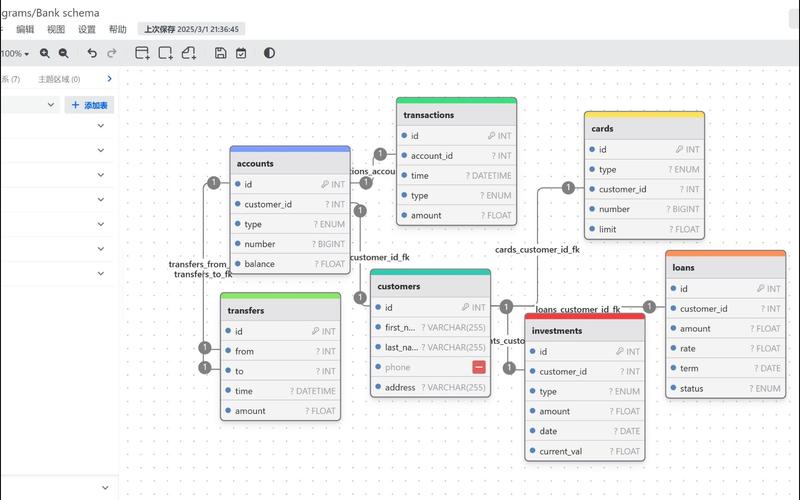Click the red delete button on phone field
The width and height of the screenshot is (800, 500).
pos(479,367)
